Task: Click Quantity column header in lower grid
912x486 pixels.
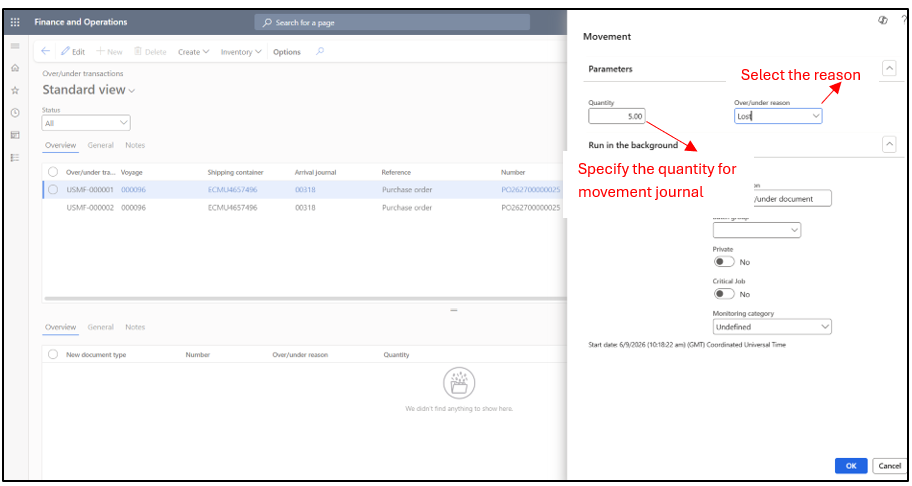Action: 396,355
